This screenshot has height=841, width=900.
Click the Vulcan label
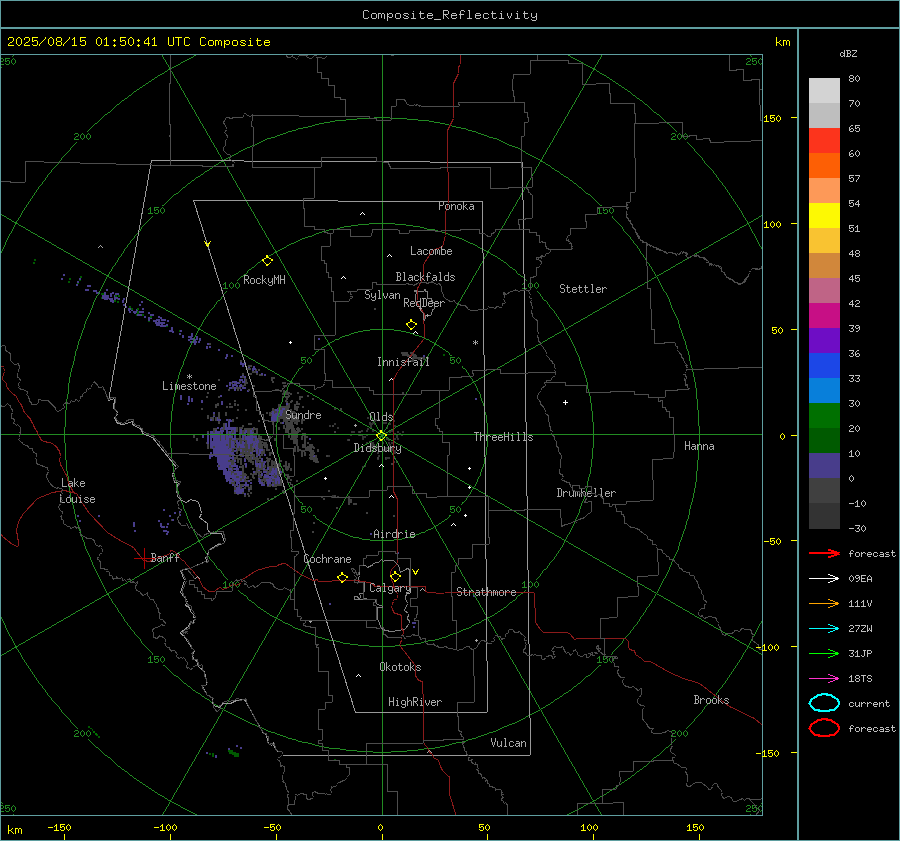pyautogui.click(x=508, y=743)
